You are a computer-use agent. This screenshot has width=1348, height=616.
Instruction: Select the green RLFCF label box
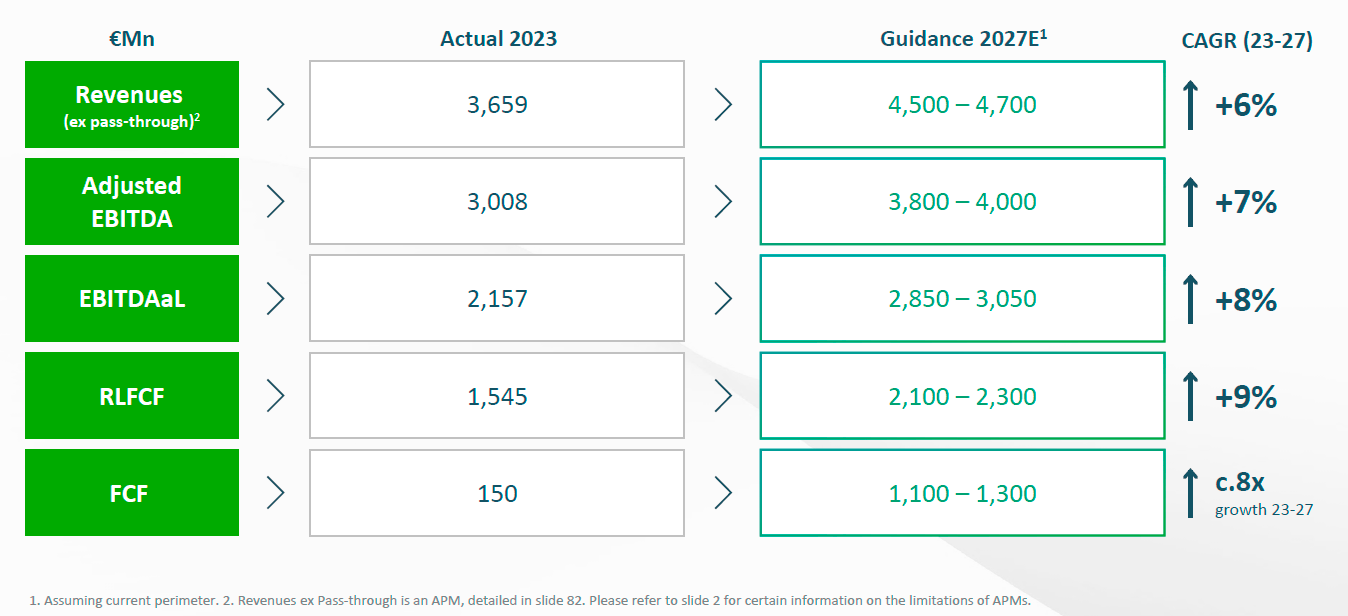pos(132,396)
